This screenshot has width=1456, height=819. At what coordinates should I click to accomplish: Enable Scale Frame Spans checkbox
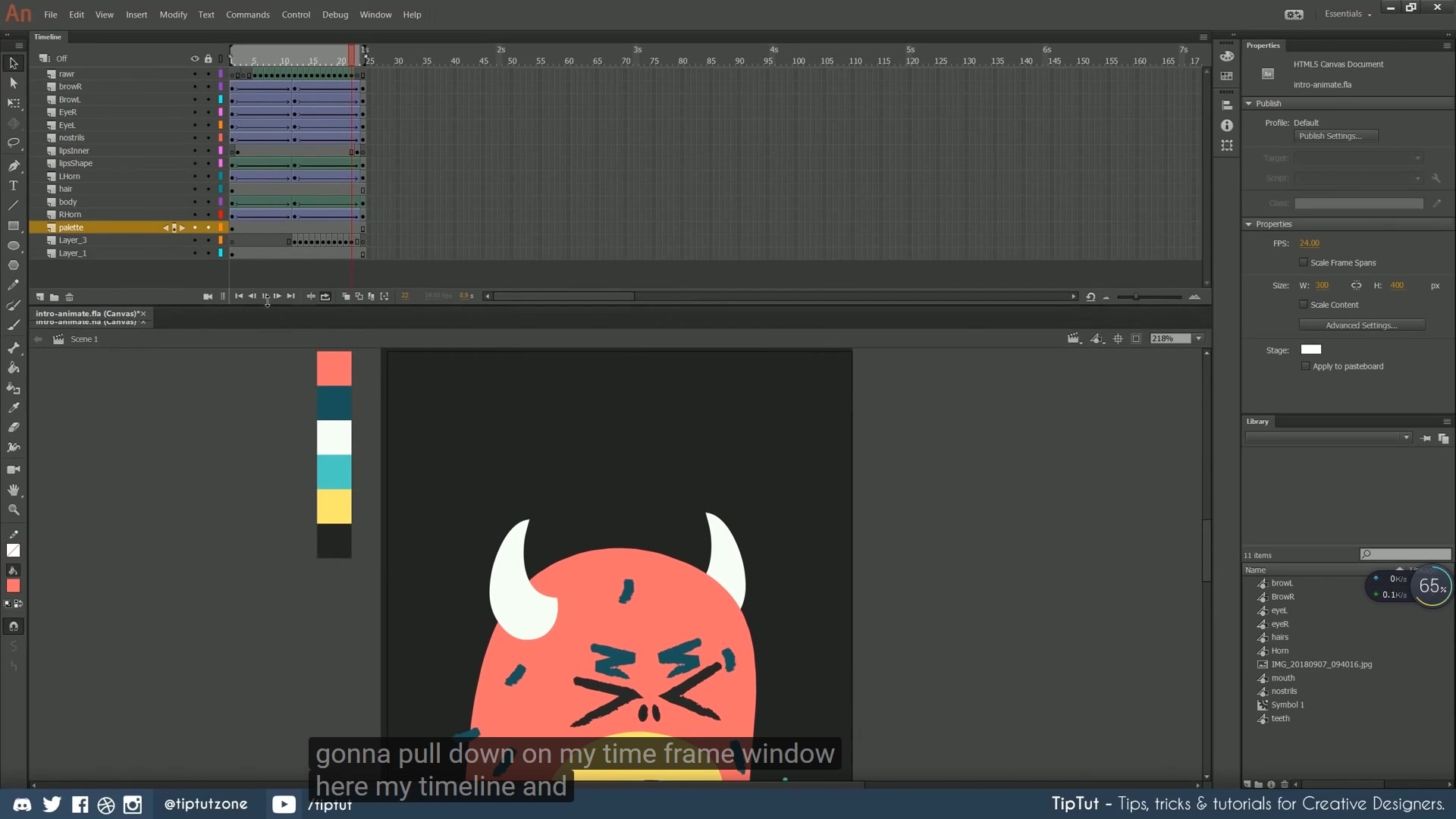pyautogui.click(x=1304, y=263)
